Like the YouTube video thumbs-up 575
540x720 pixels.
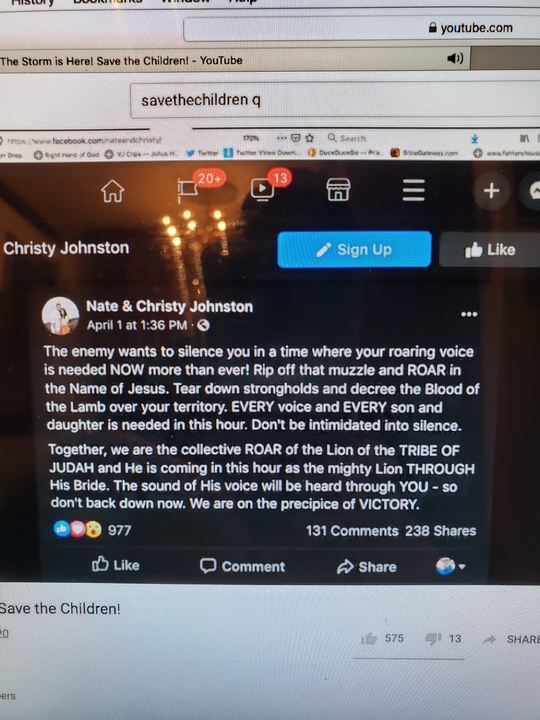click(369, 638)
